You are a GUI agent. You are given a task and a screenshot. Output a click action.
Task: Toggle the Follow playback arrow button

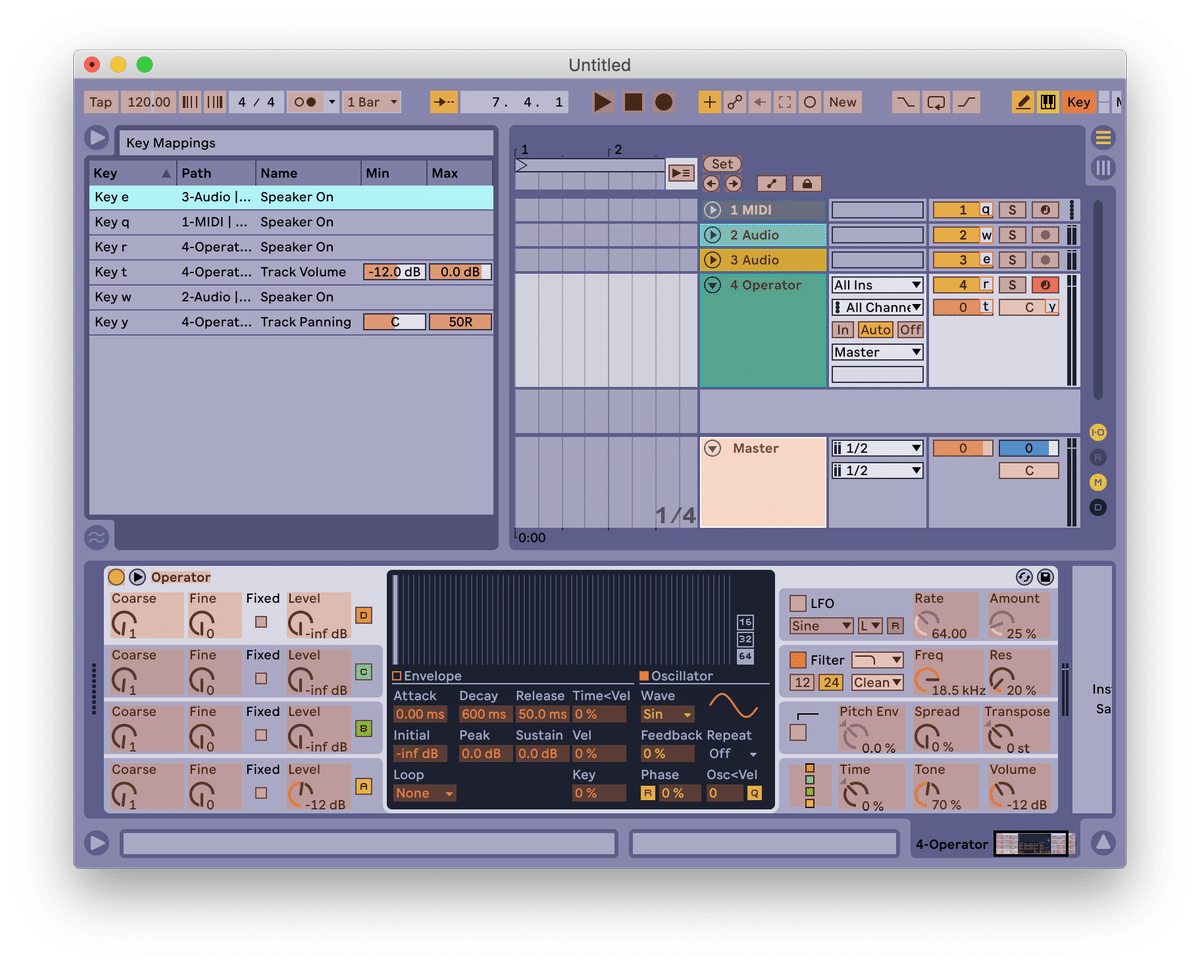point(443,102)
